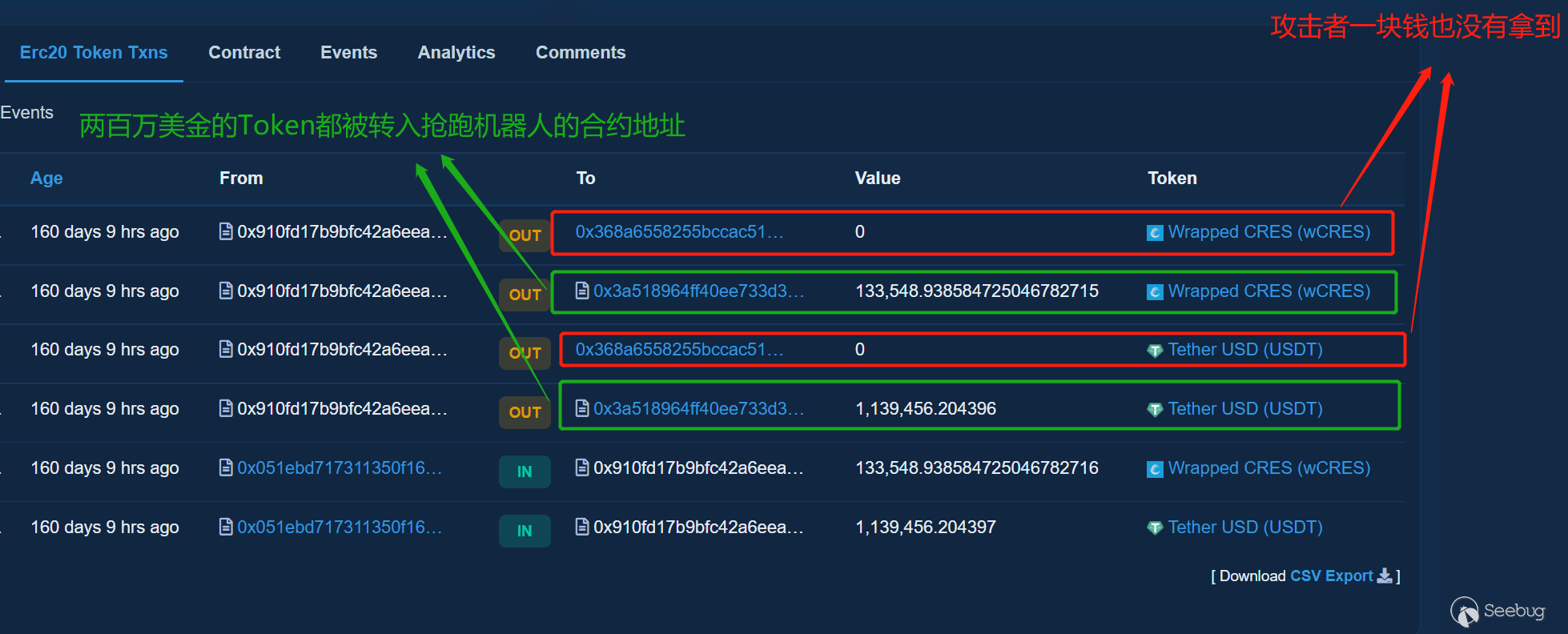This screenshot has width=1568, height=634.
Task: Click From address 0x910fd17b9bfc42a6eea in zero-value USDT row
Action: tap(342, 349)
